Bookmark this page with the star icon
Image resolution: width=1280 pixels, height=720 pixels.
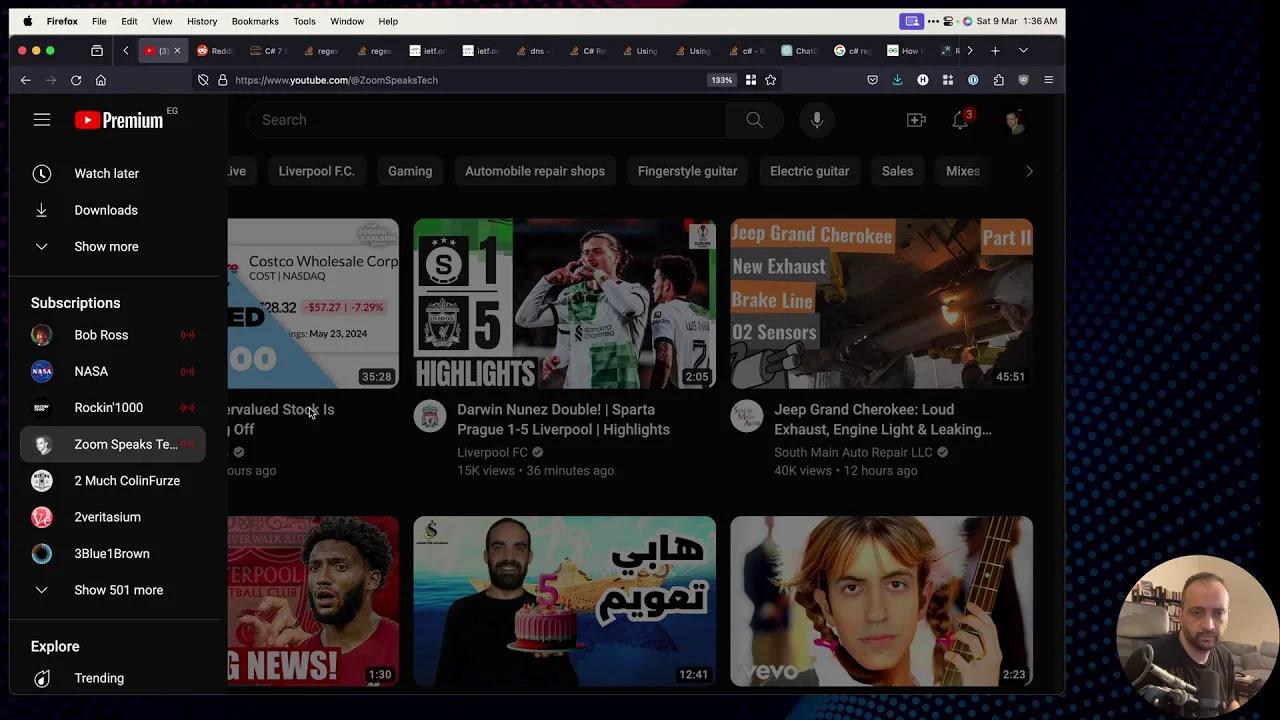770,80
